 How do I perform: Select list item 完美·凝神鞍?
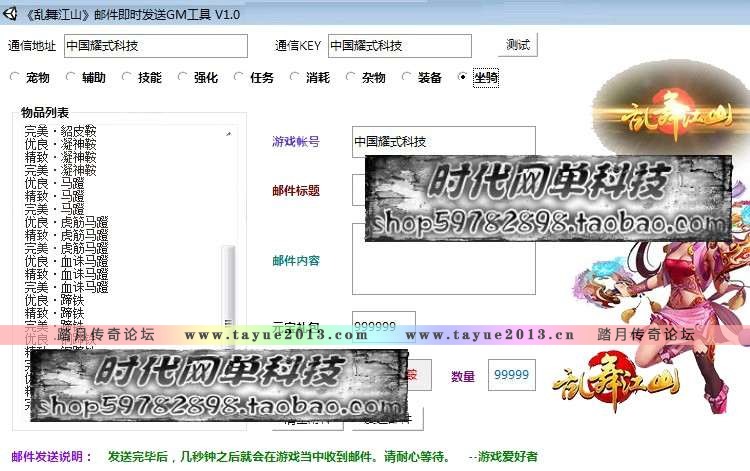click(x=60, y=170)
